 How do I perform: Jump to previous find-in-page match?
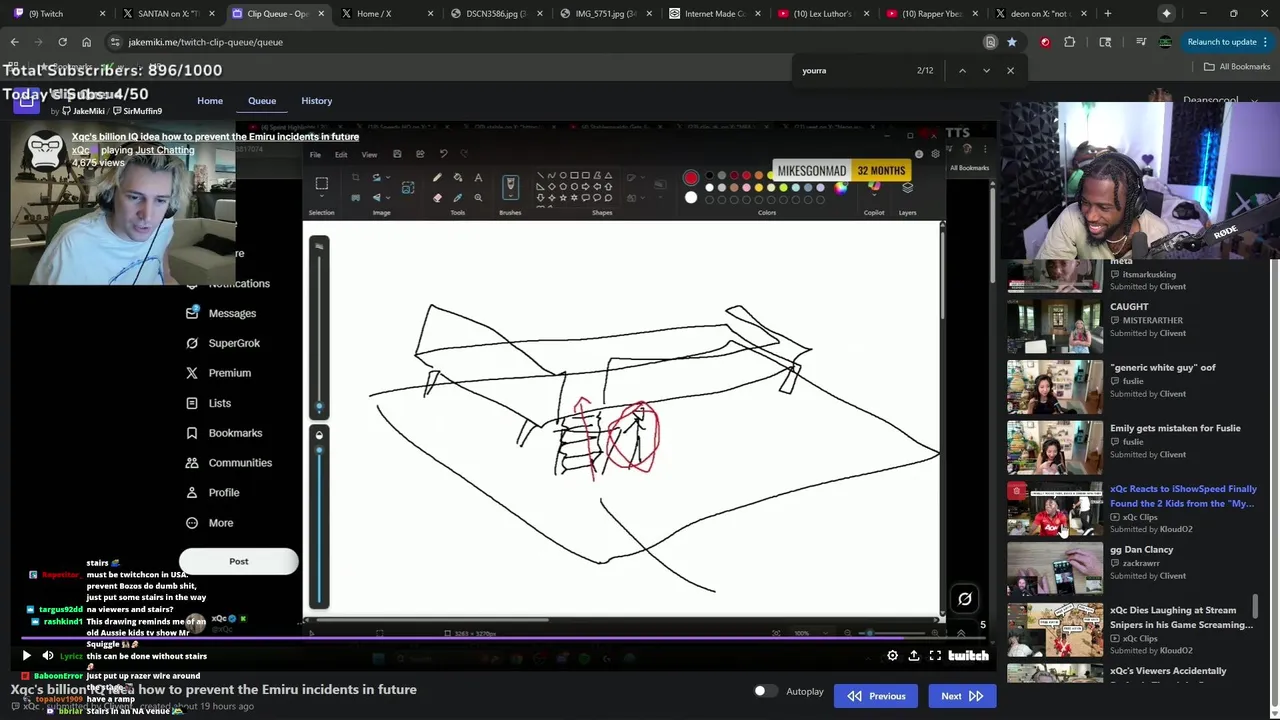962,70
